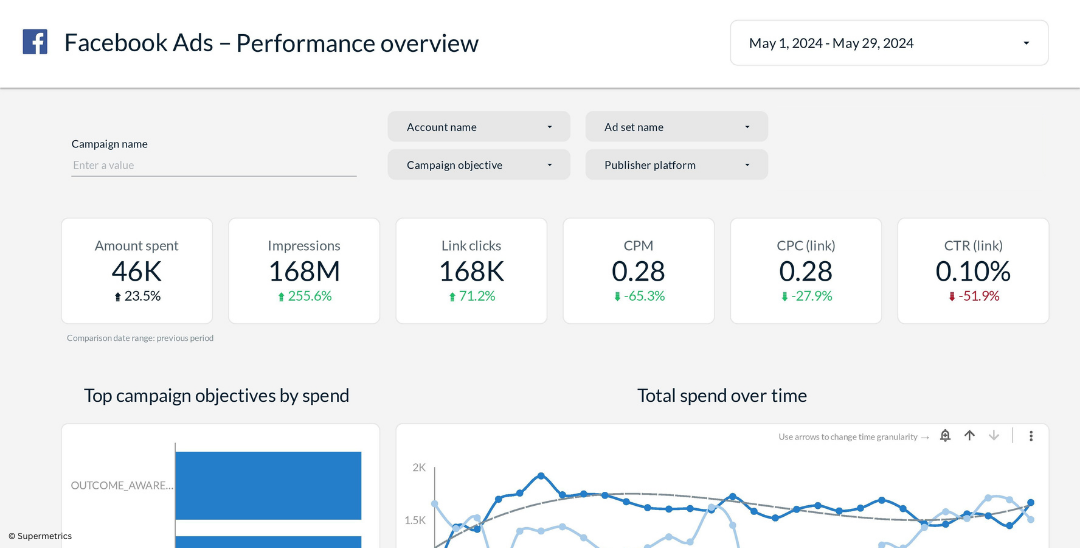
Task: Select the Link clicks scorecard
Action: coord(471,271)
